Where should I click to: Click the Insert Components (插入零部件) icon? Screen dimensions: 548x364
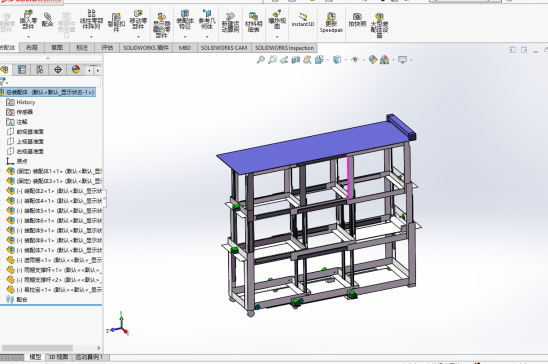pyautogui.click(x=28, y=15)
